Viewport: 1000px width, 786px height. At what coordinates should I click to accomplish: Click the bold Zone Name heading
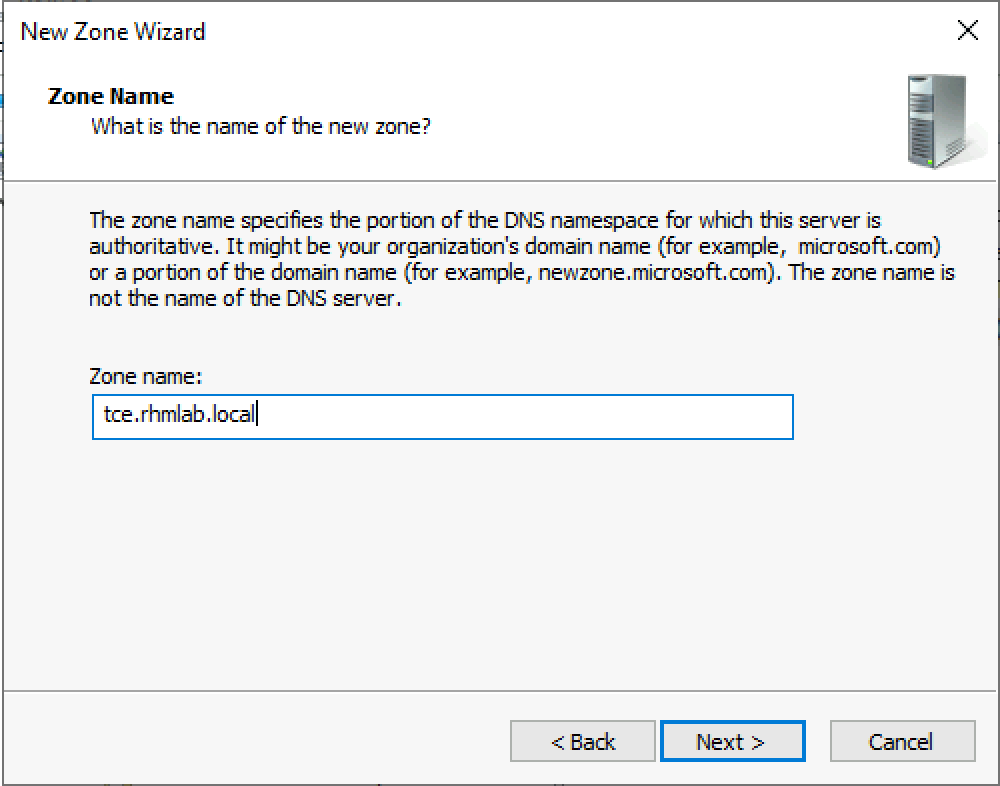pos(110,96)
